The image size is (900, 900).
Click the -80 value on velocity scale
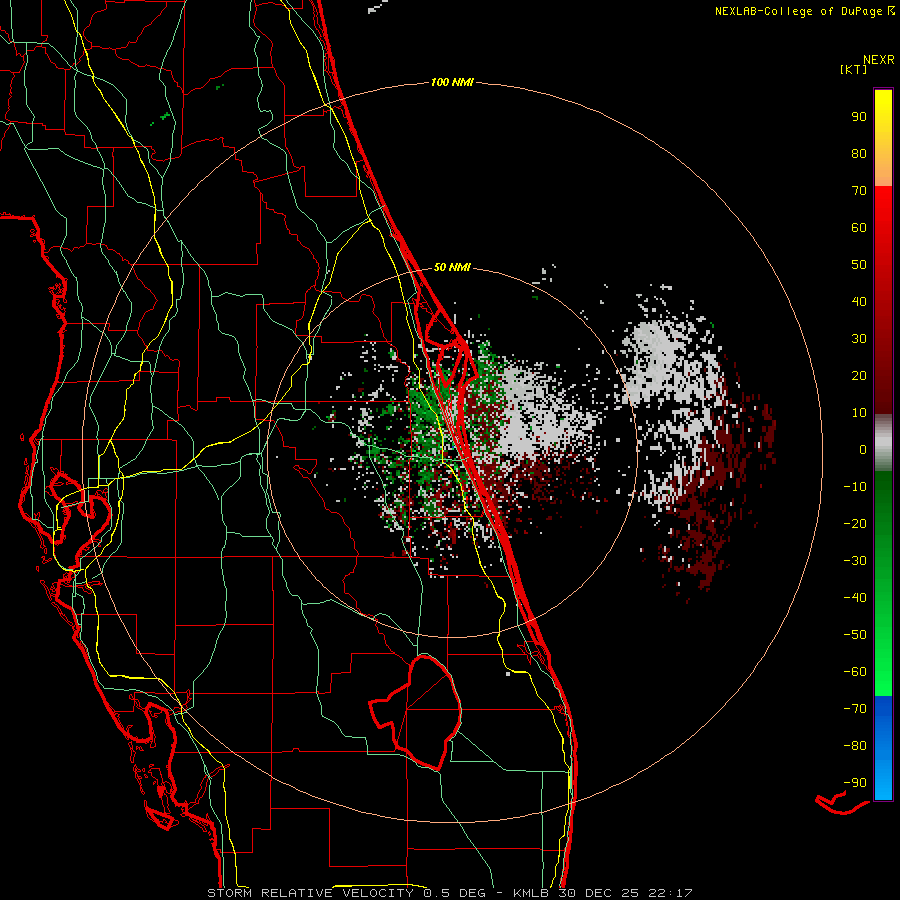click(855, 746)
